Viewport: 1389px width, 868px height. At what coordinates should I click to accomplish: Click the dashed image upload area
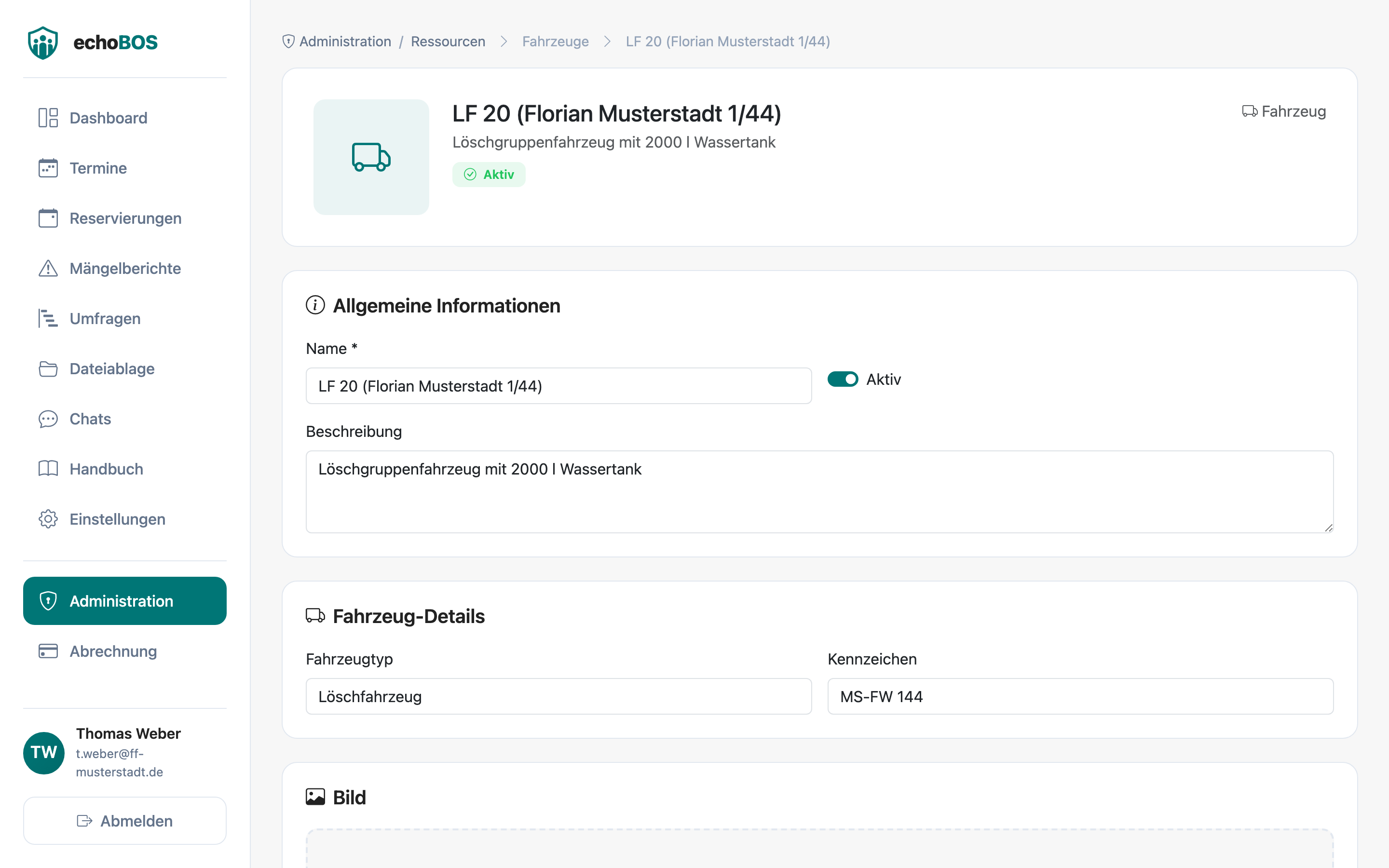(819, 849)
